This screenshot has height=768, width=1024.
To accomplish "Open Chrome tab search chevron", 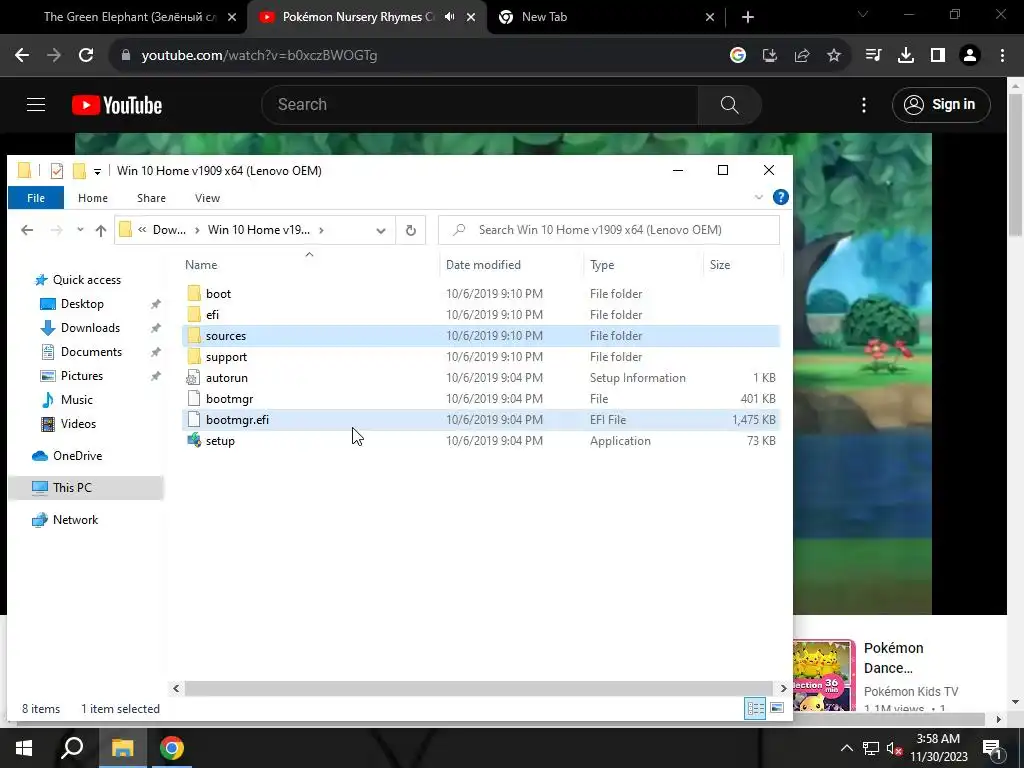I will pos(863,14).
